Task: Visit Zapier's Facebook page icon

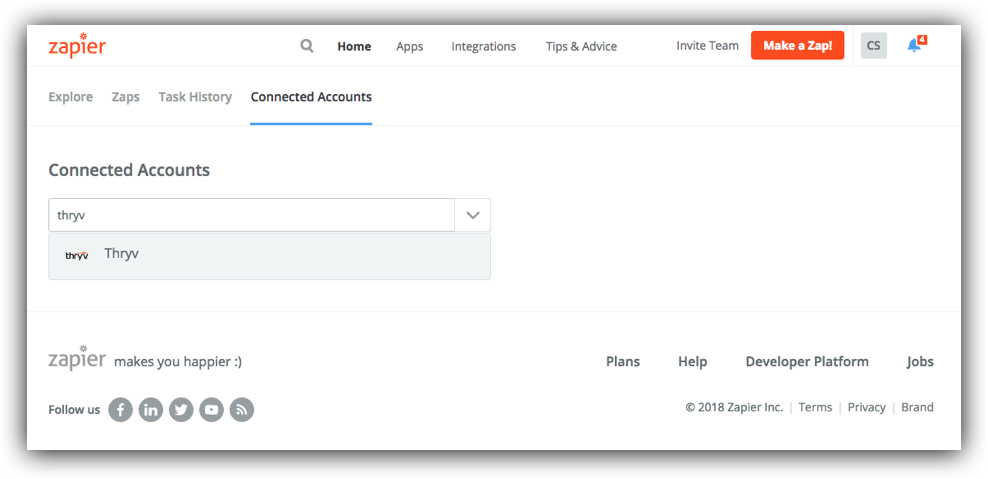Action: [x=120, y=410]
